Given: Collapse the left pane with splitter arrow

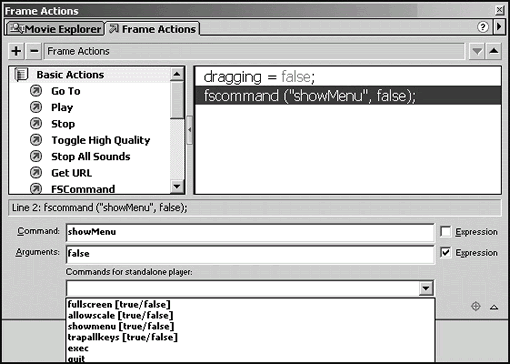Looking at the screenshot, I should click(x=189, y=130).
